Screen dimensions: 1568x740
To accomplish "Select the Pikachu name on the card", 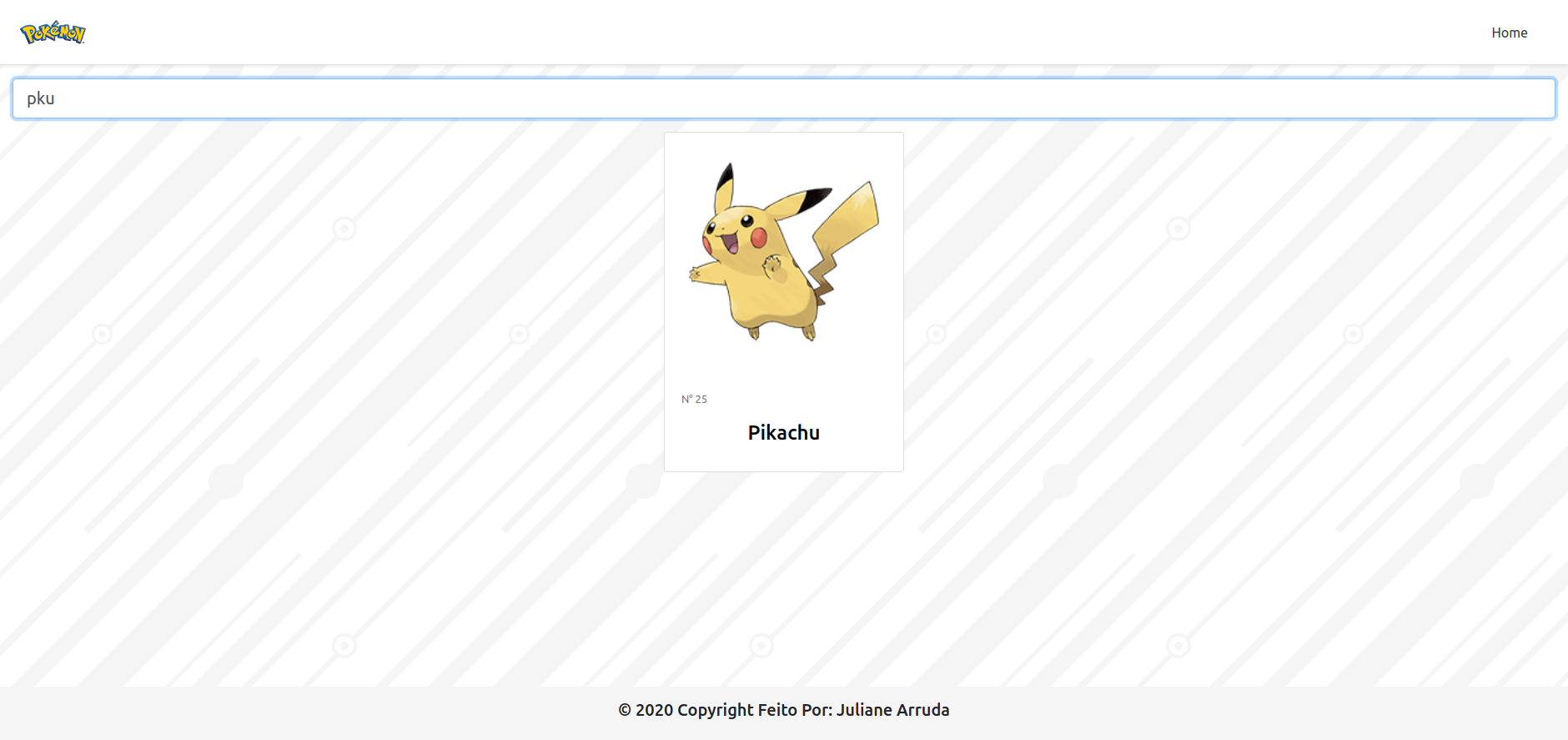I will click(x=784, y=433).
